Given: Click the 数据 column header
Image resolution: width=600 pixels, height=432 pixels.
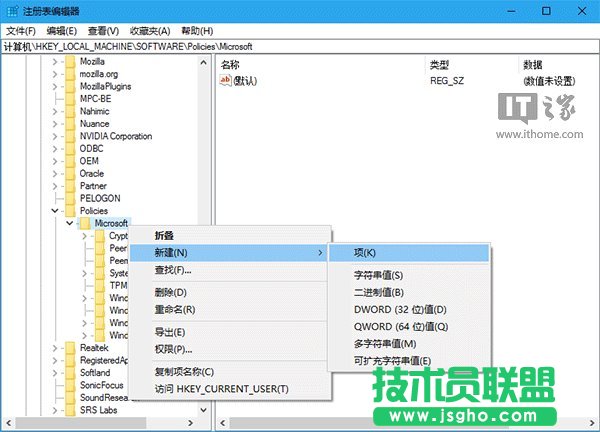Looking at the screenshot, I should 559,65.
